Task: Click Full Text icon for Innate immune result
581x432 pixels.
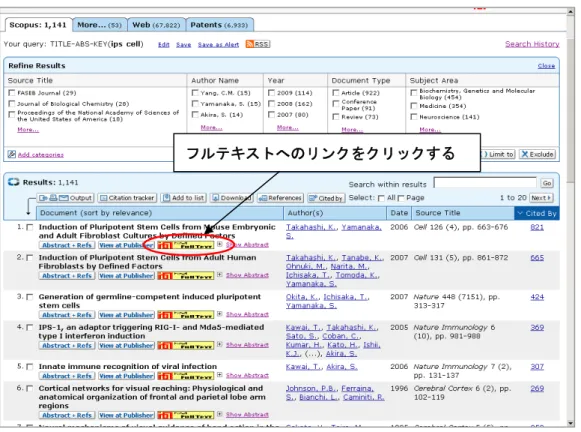Action: pos(185,376)
